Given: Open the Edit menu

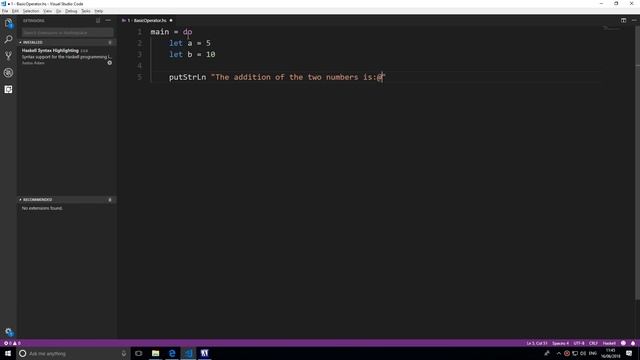Looking at the screenshot, I should point(15,11).
